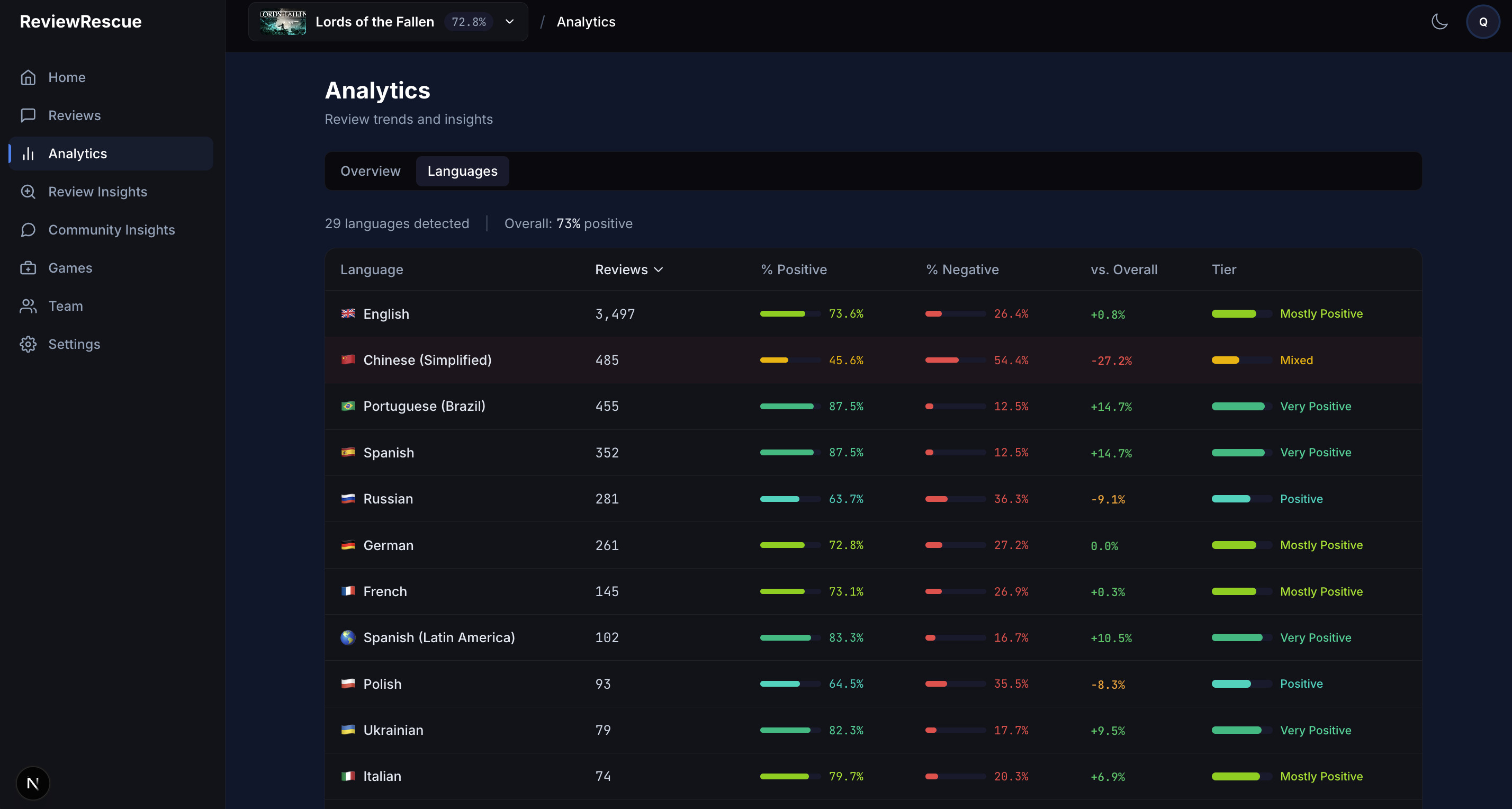Image resolution: width=1512 pixels, height=809 pixels.
Task: Toggle dark mode with moon icon
Action: 1439,22
